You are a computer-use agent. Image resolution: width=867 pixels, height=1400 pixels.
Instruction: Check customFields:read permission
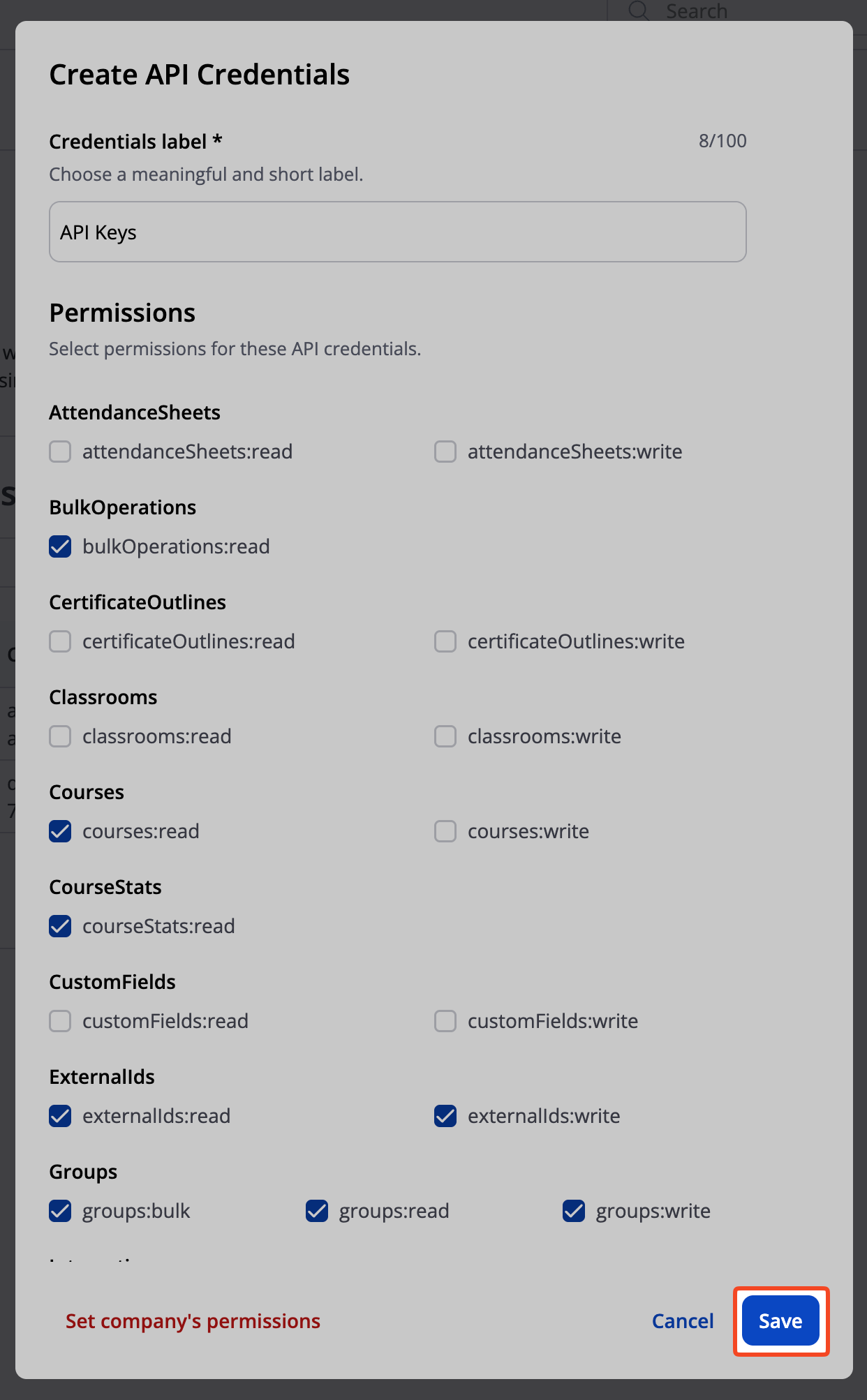point(60,1021)
